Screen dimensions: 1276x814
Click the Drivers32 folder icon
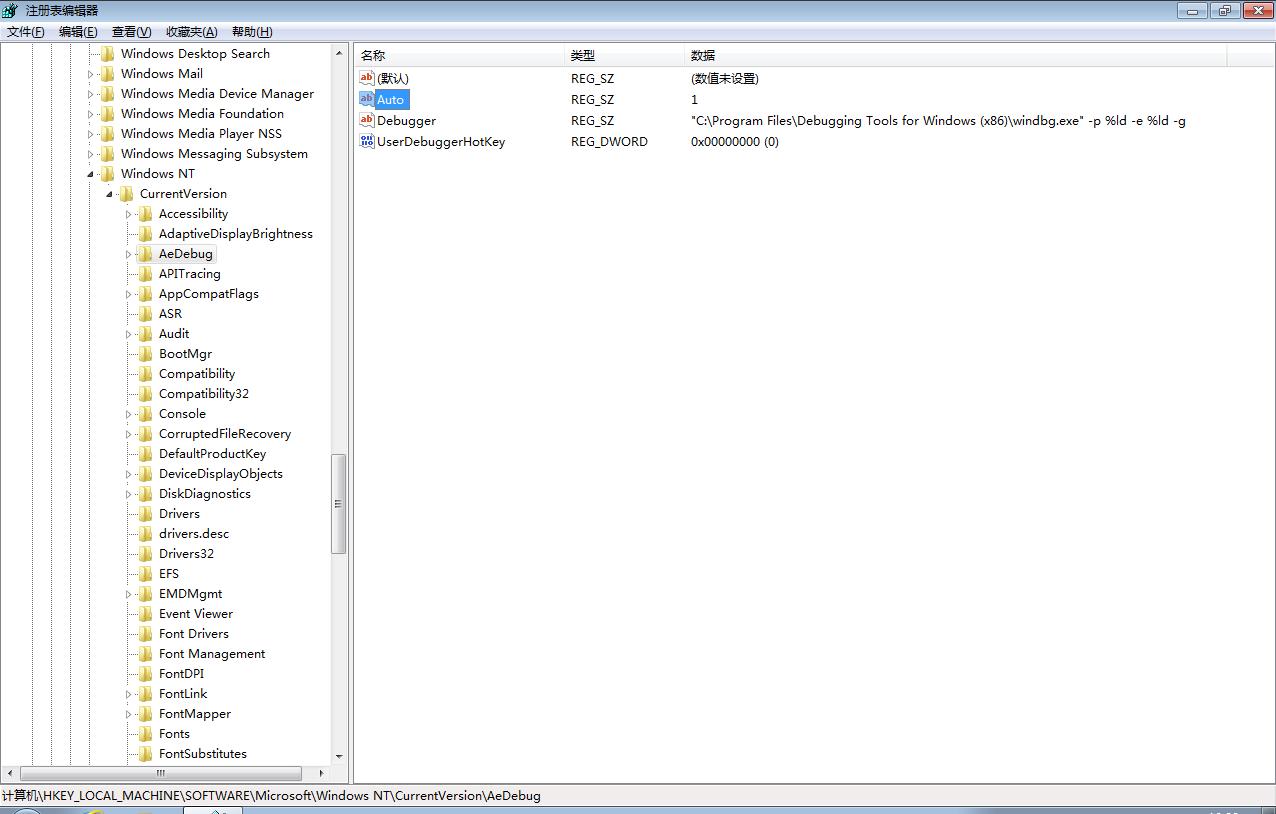146,554
